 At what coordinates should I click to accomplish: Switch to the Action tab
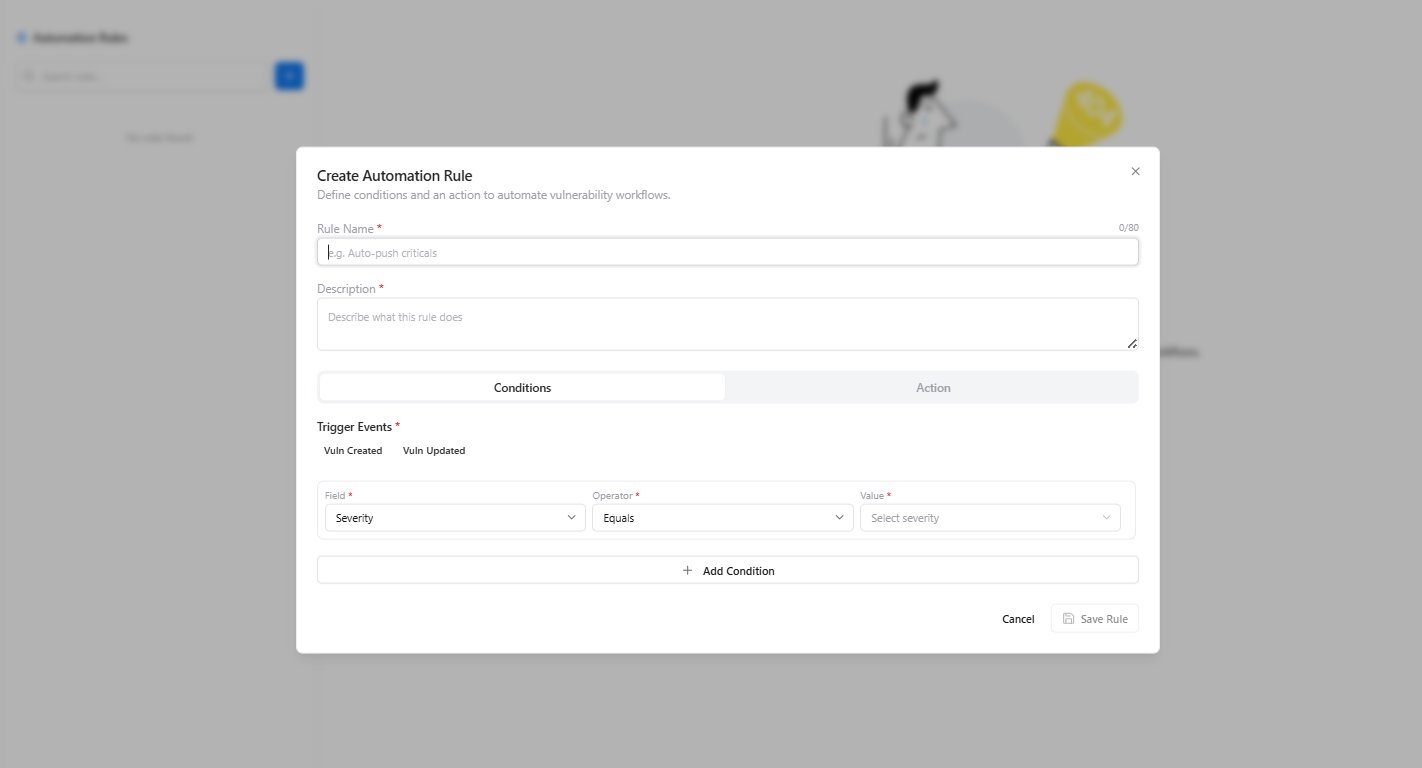tap(933, 387)
